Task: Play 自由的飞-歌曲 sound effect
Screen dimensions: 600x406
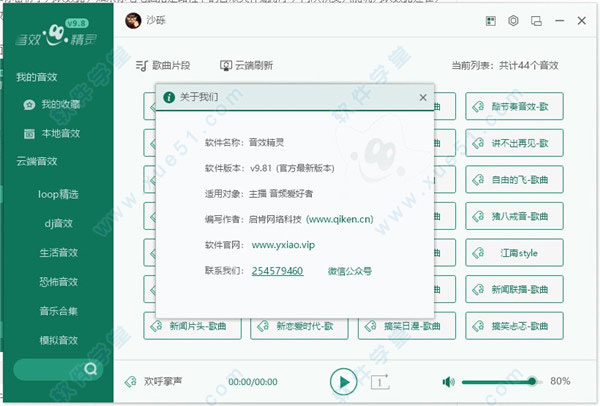Action: [514, 179]
